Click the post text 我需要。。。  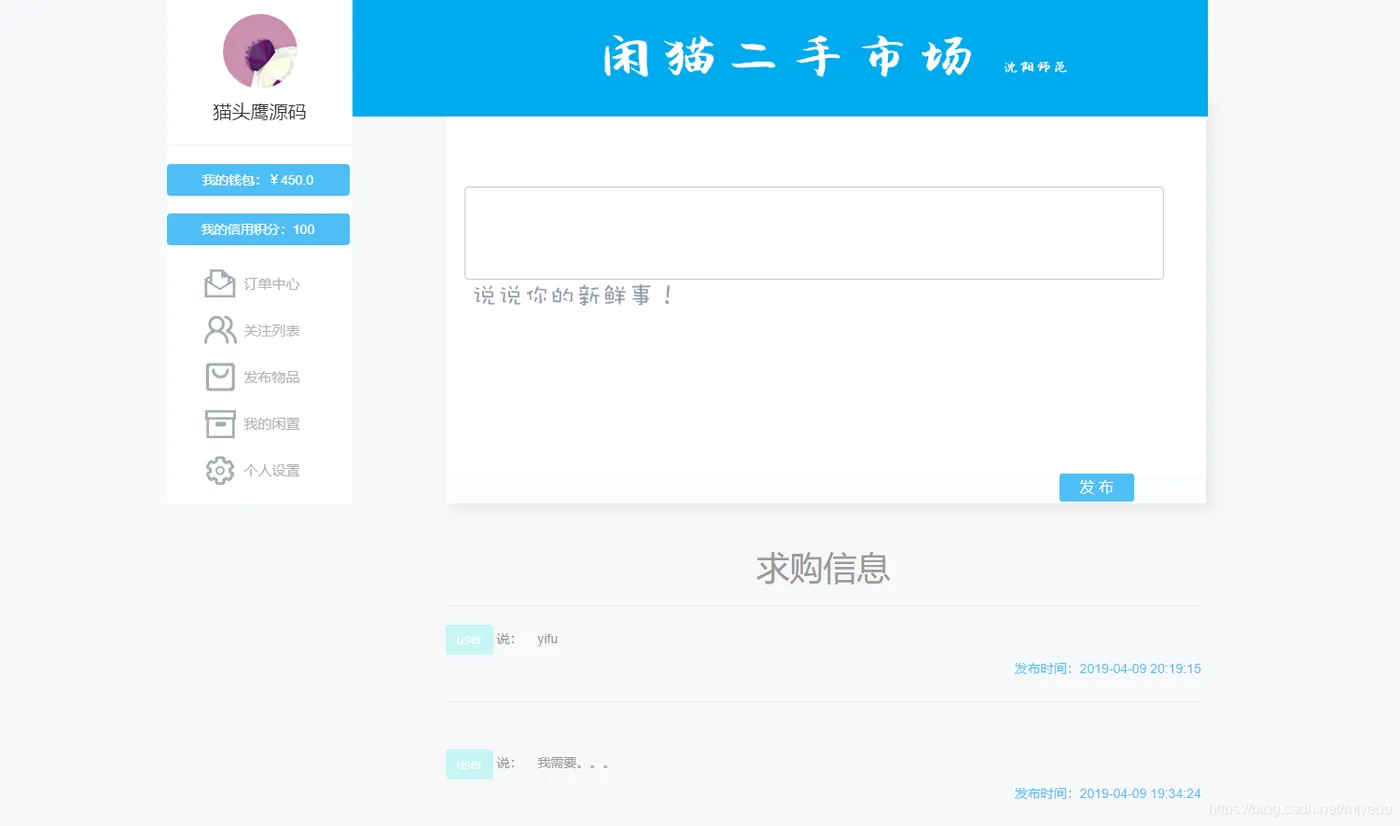click(573, 764)
